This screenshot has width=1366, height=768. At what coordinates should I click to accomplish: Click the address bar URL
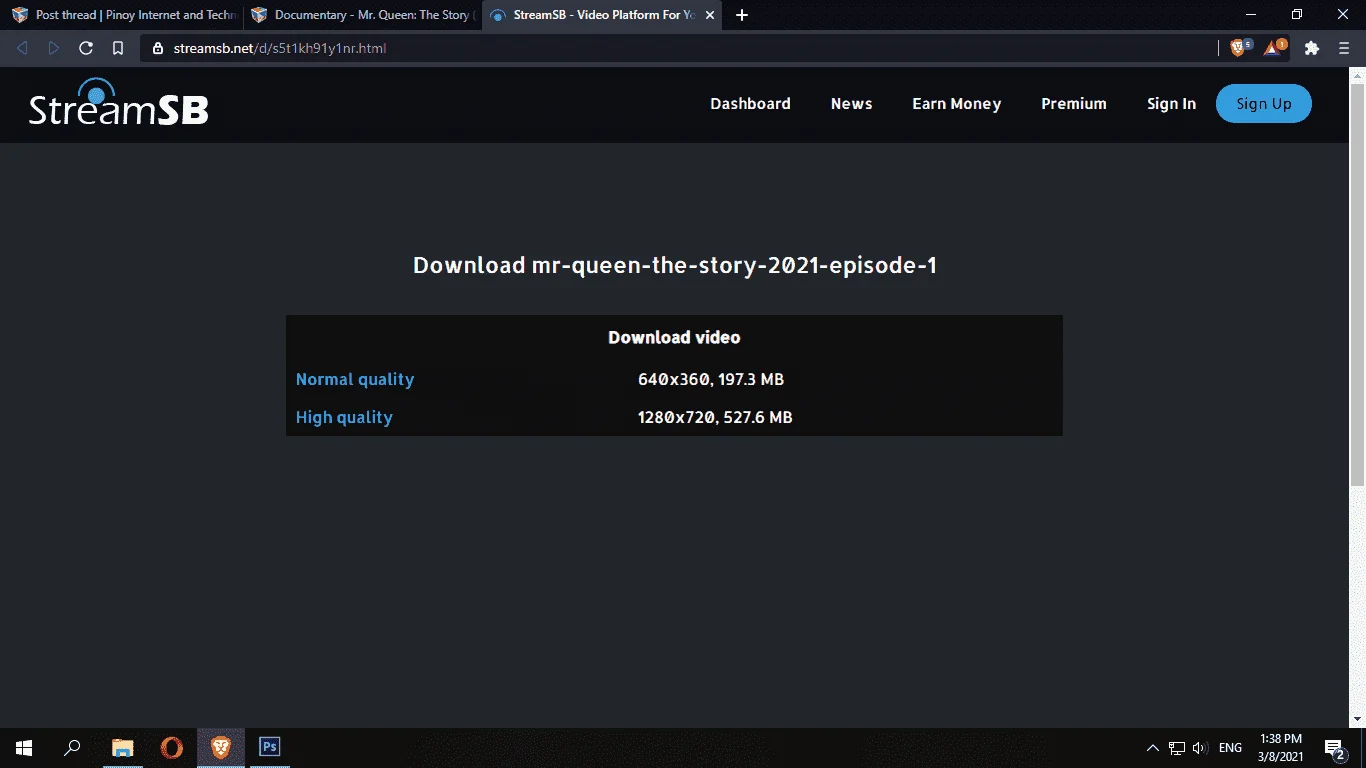tap(279, 48)
